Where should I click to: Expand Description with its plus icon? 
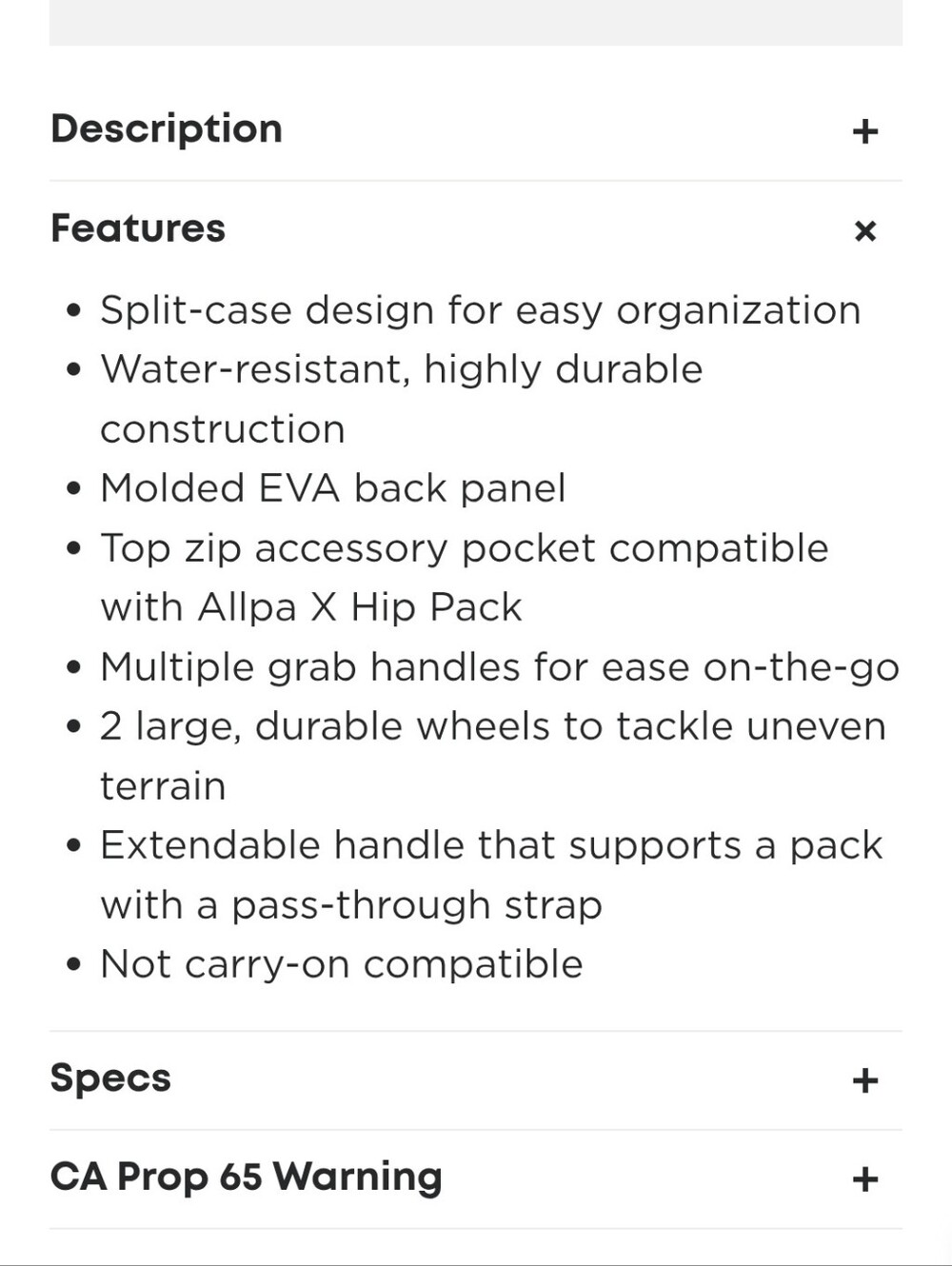pos(864,130)
